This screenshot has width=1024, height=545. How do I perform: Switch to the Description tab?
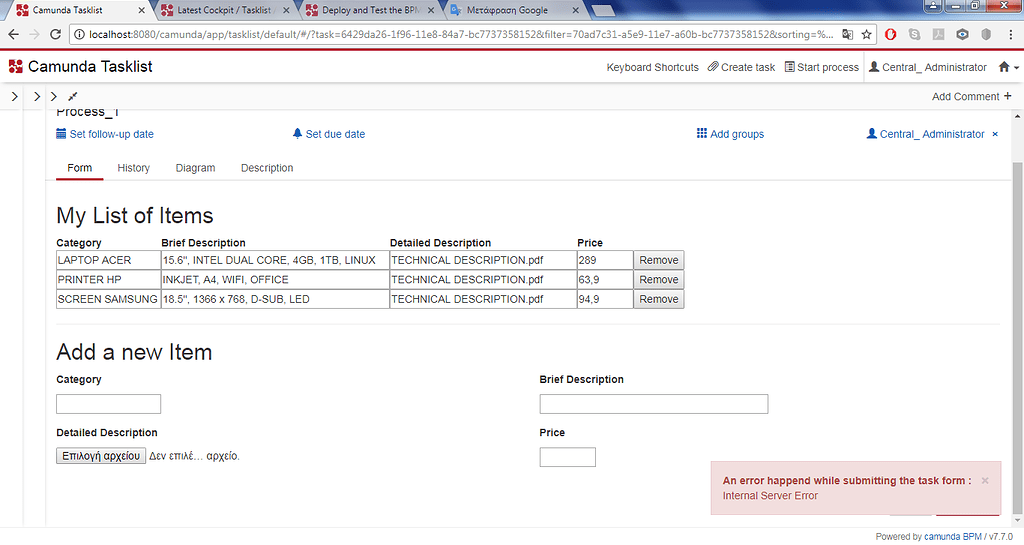(x=267, y=168)
